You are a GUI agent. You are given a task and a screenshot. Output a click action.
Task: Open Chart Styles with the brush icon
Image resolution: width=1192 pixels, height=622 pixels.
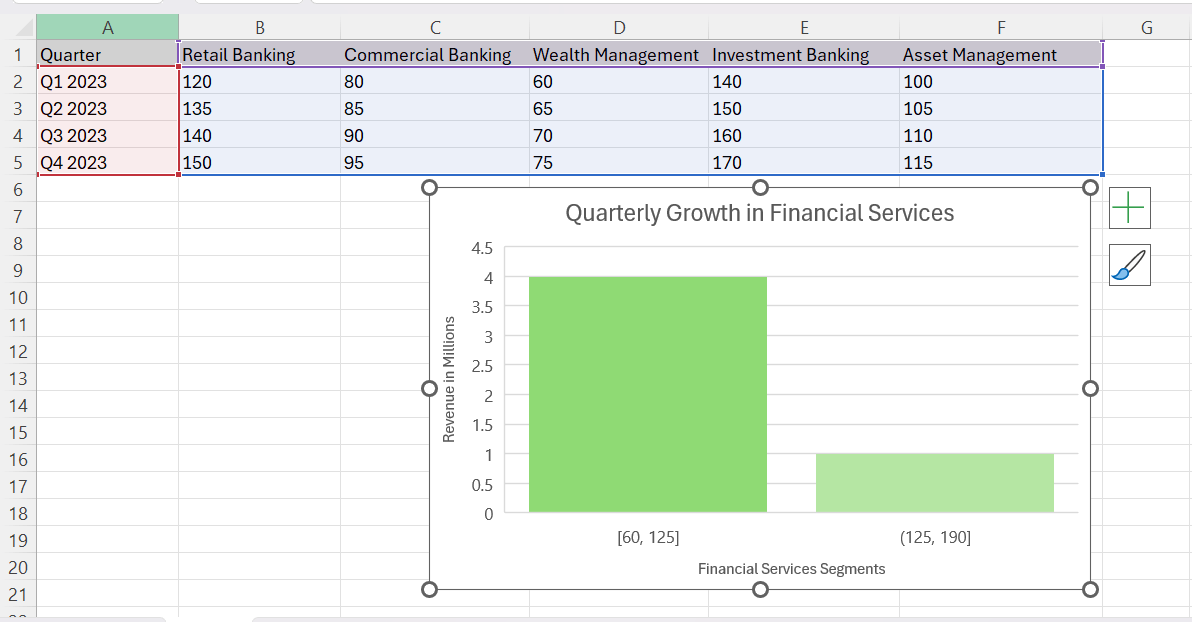(1129, 264)
